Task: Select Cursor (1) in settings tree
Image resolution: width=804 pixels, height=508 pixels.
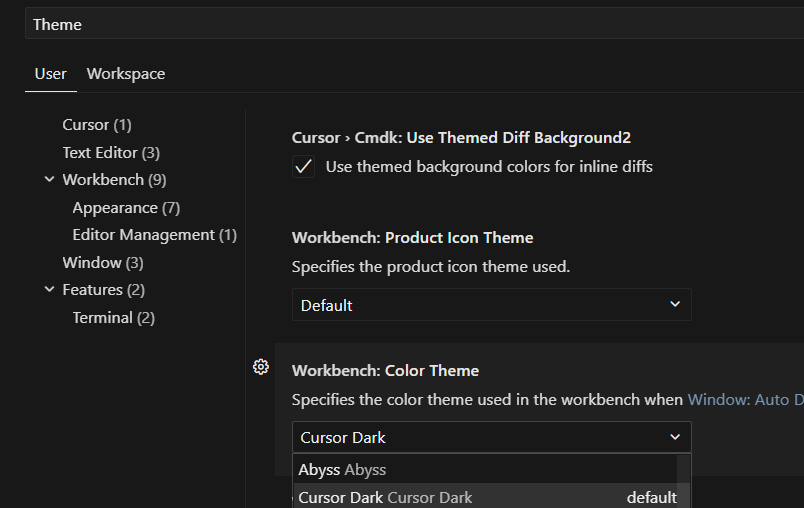Action: pos(97,125)
